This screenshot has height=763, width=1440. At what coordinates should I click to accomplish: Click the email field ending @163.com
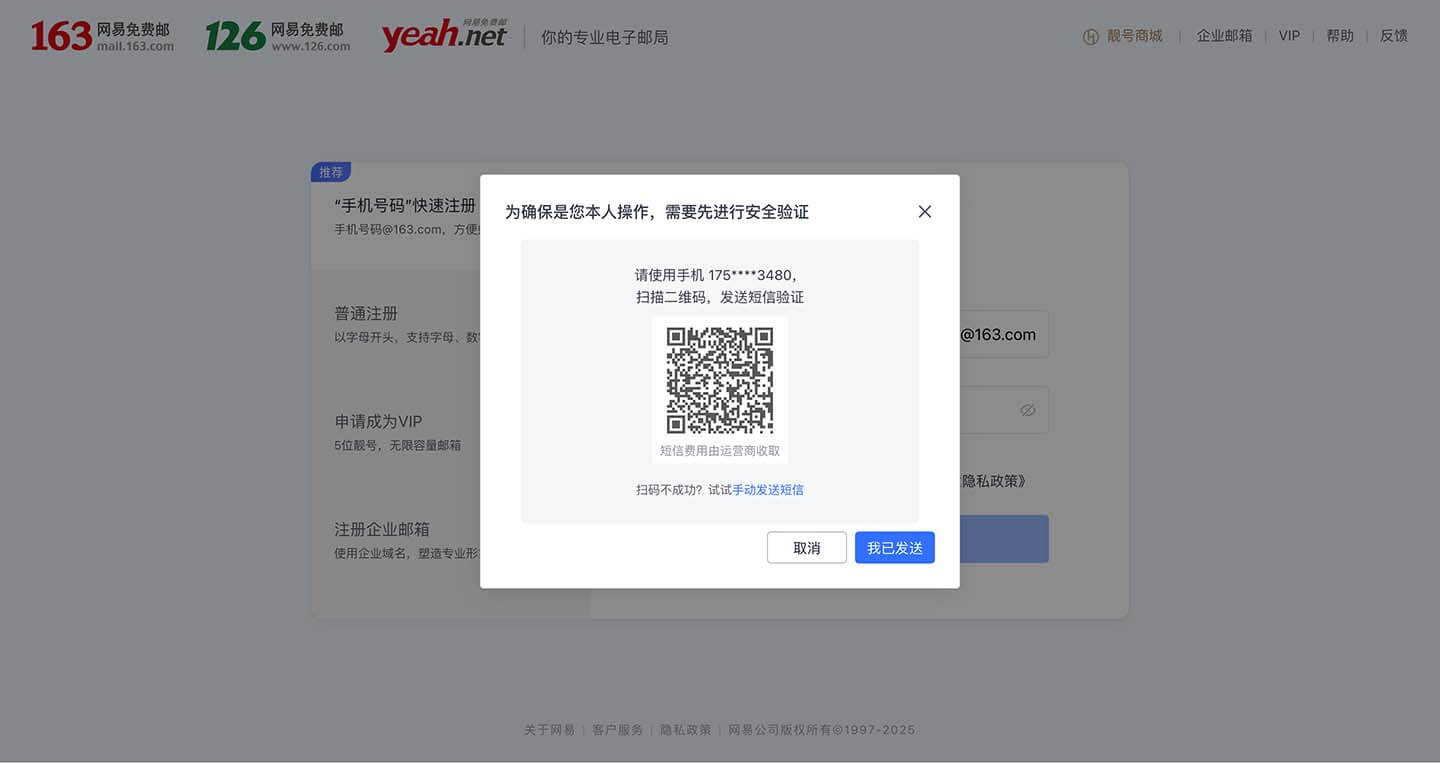point(1004,334)
